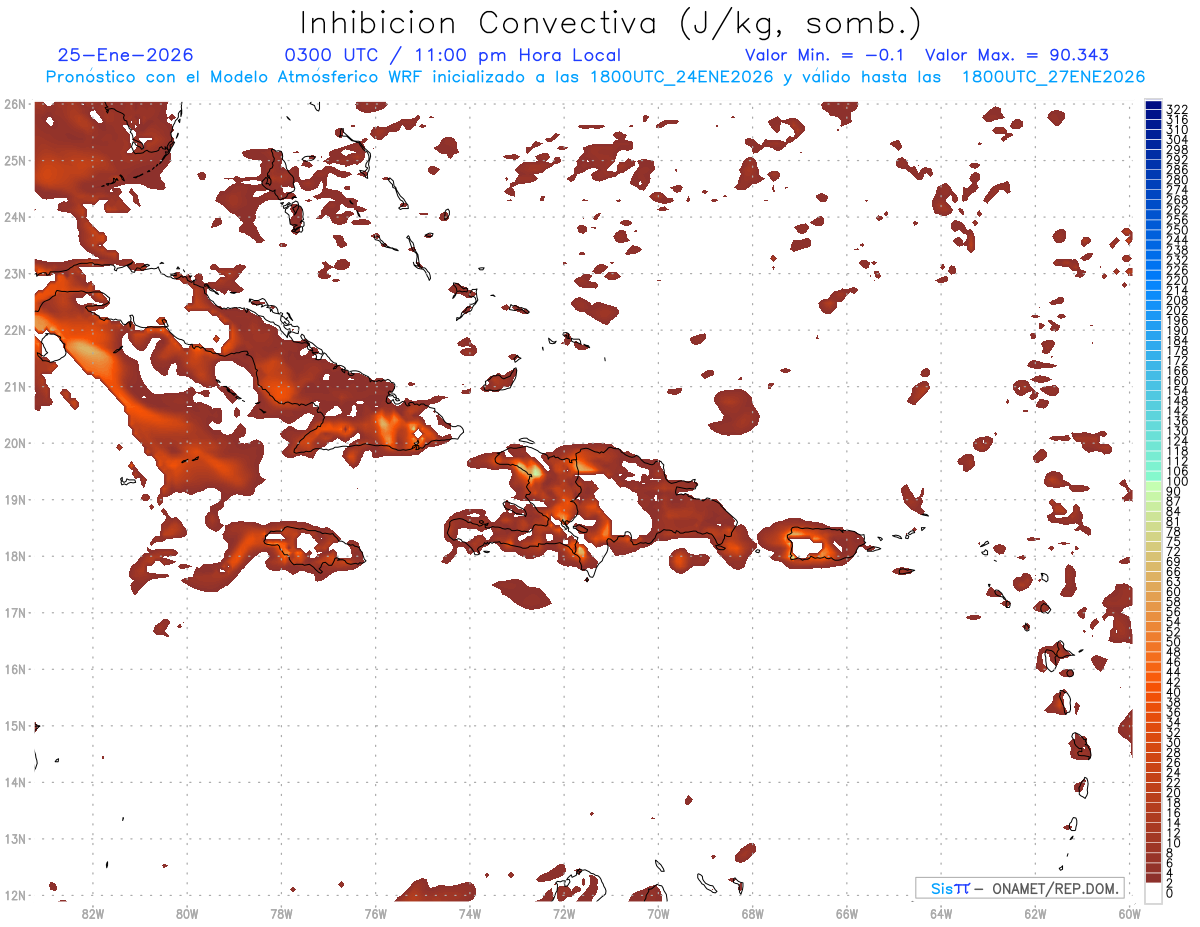
Task: Click the 62W longitude label
Action: pyautogui.click(x=1035, y=913)
